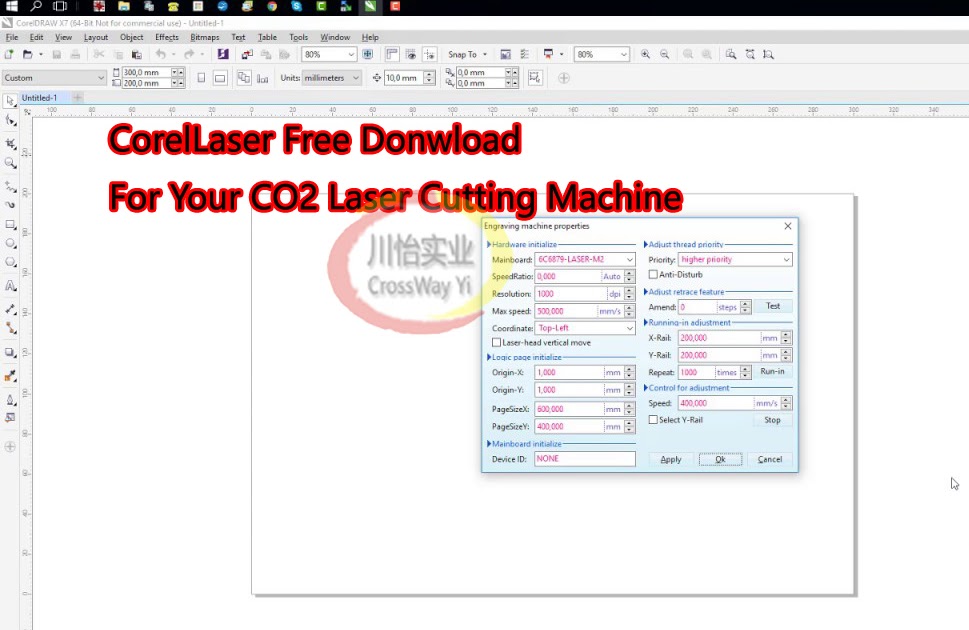This screenshot has width=969, height=630.
Task: Open the Tools menu
Action: tap(298, 37)
